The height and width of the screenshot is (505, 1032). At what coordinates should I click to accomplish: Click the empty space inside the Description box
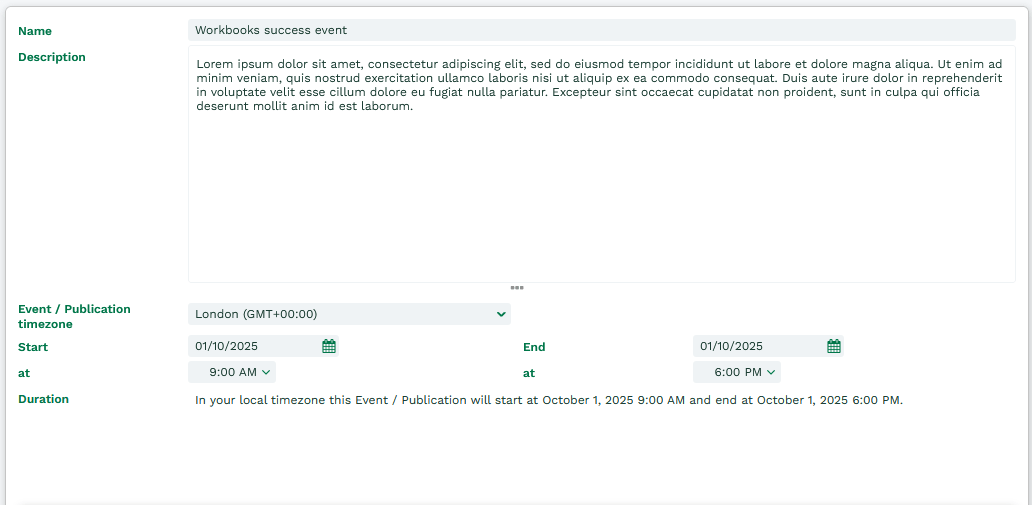pyautogui.click(x=600, y=200)
